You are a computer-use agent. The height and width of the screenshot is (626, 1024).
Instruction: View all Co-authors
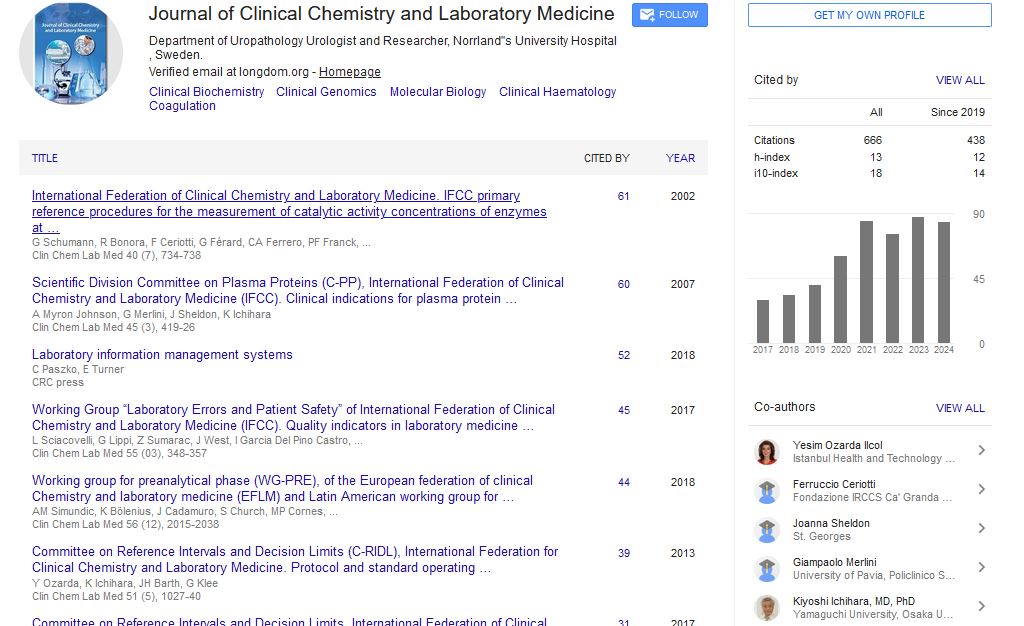pos(960,408)
